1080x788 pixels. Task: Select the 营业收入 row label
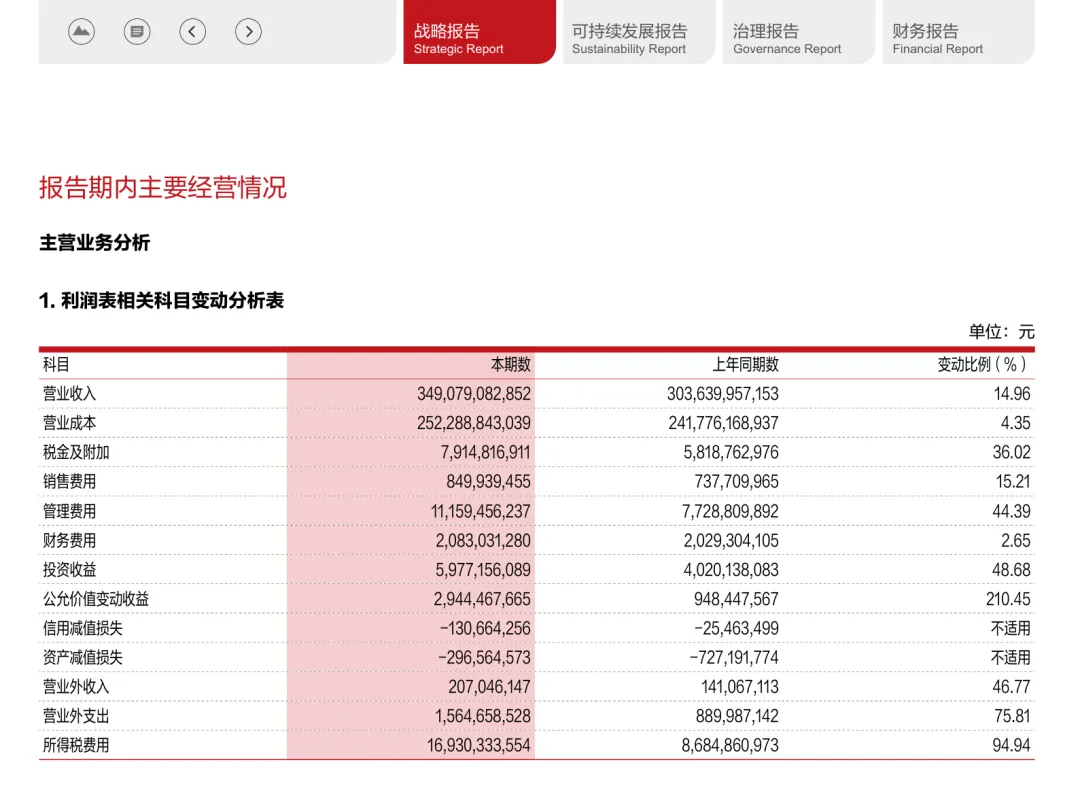70,394
